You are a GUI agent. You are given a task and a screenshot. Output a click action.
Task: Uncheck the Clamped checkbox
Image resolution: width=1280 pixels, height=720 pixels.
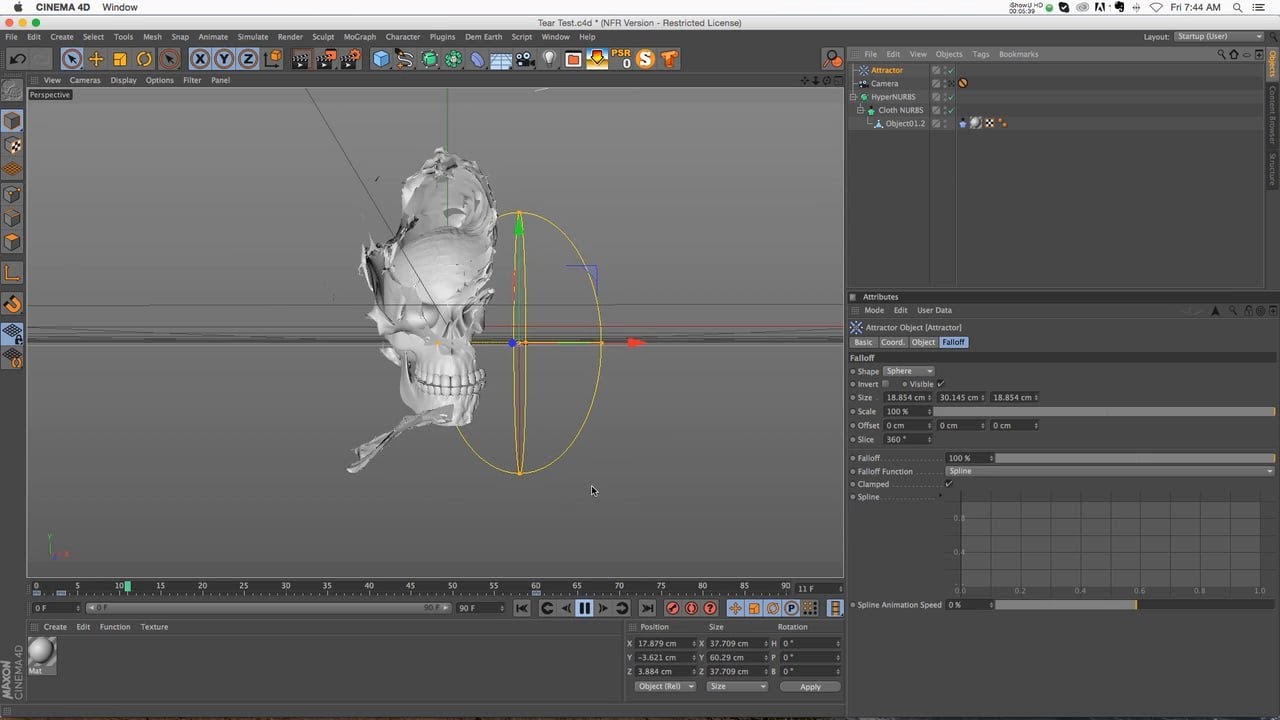948,484
